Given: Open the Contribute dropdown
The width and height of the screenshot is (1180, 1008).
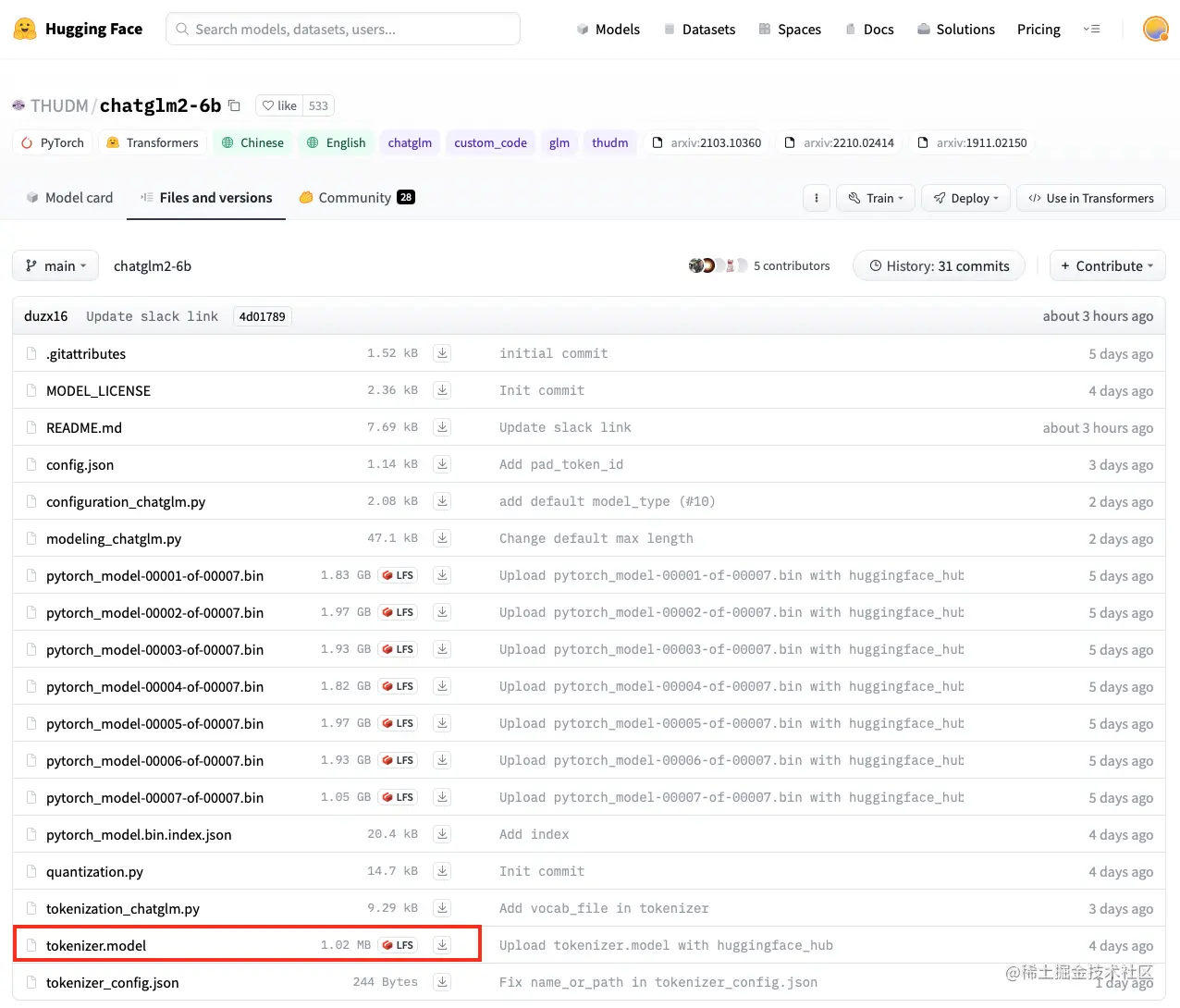Looking at the screenshot, I should (1107, 265).
